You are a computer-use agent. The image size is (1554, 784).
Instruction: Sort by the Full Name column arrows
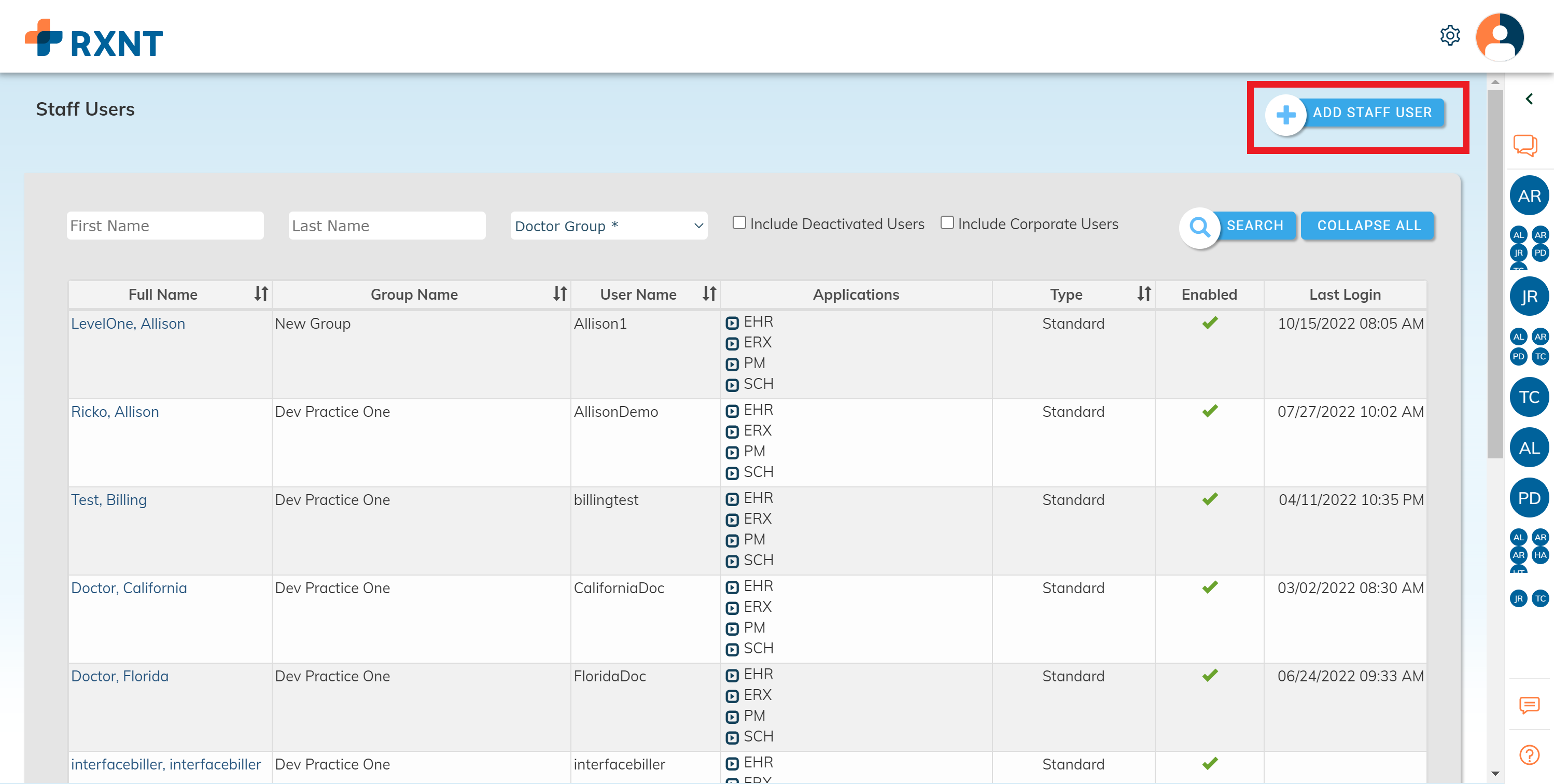(261, 293)
